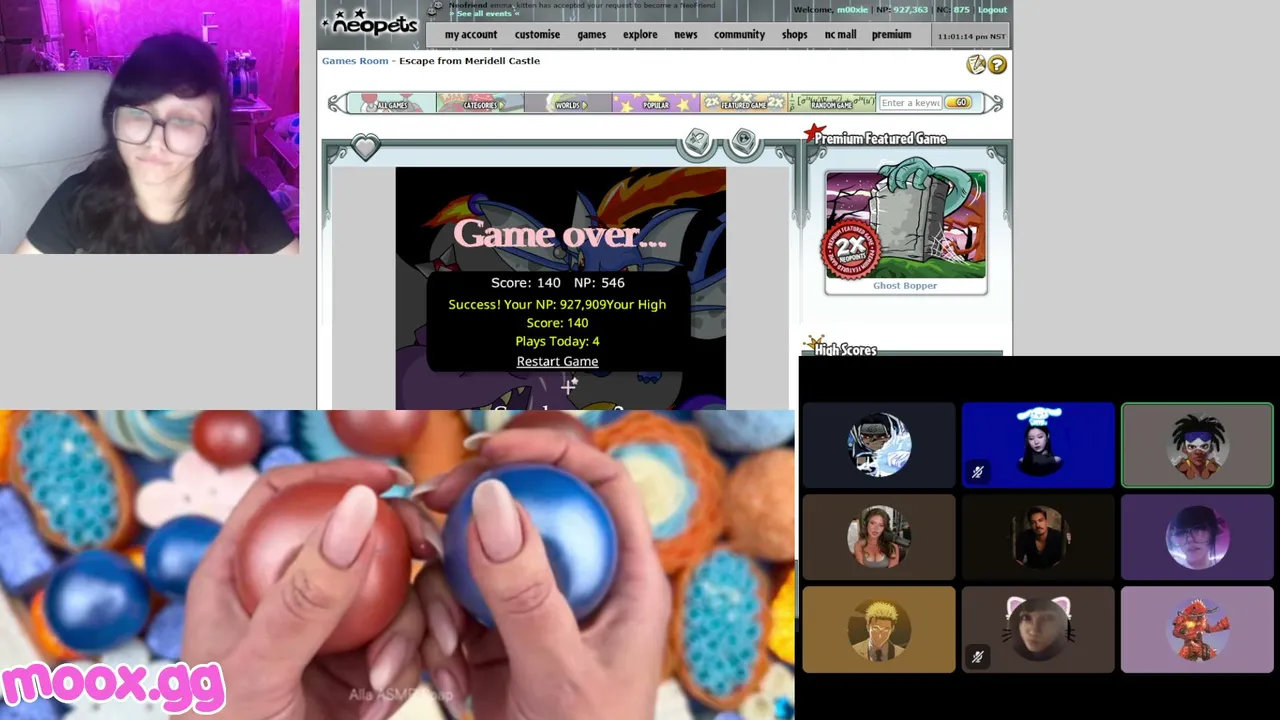Click the Ghost Bopper game title link
This screenshot has height=720, width=1280.
pos(905,286)
